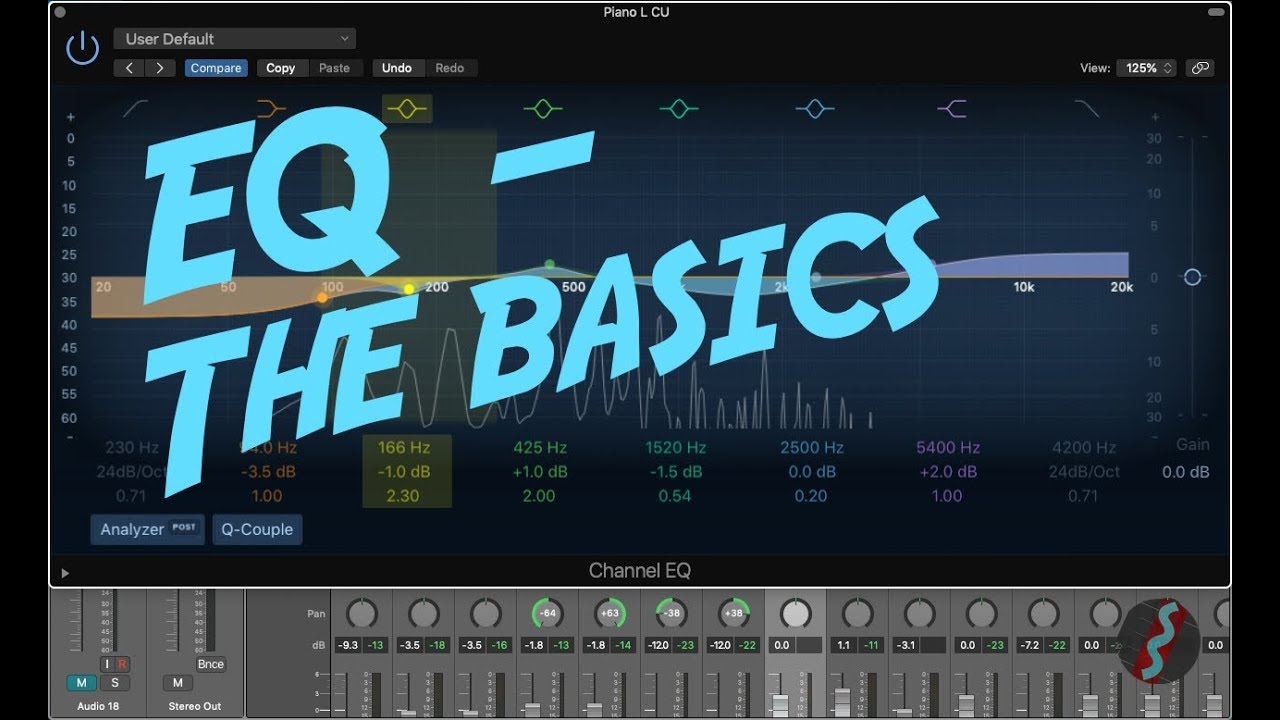The height and width of the screenshot is (720, 1280).
Task: Click the Bnce button on Stereo Out
Action: (x=211, y=664)
